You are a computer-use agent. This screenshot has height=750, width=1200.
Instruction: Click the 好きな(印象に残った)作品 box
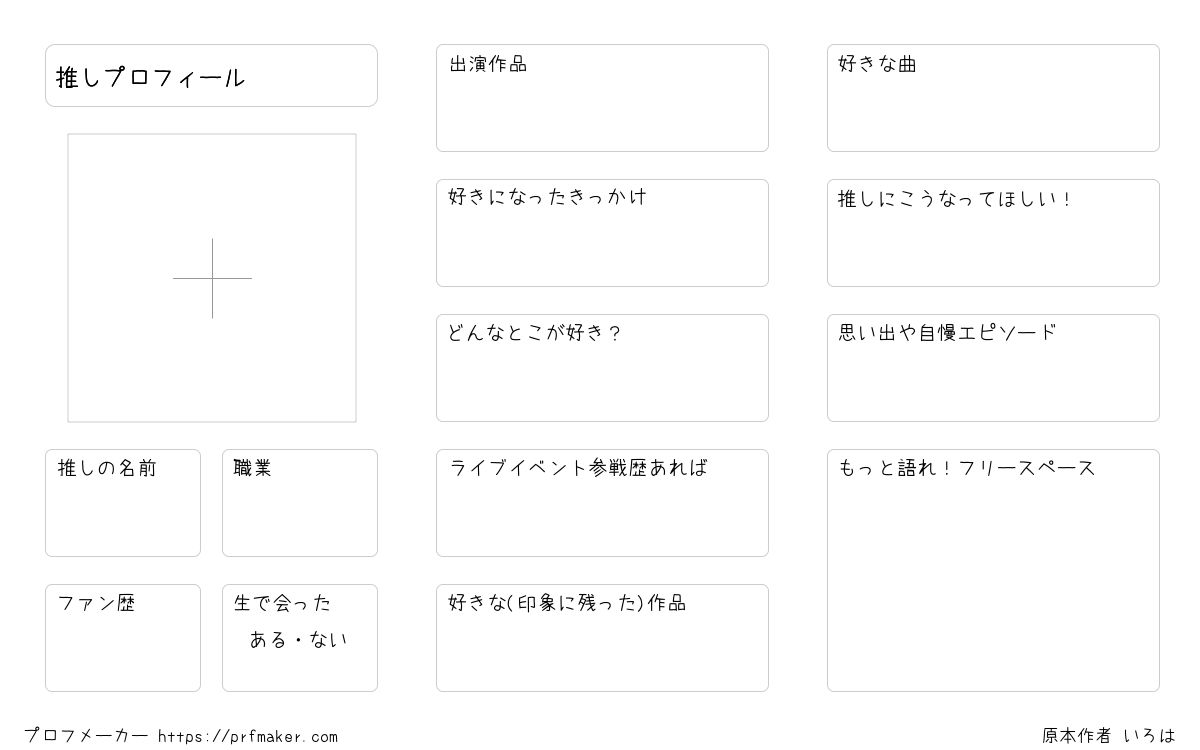602,638
